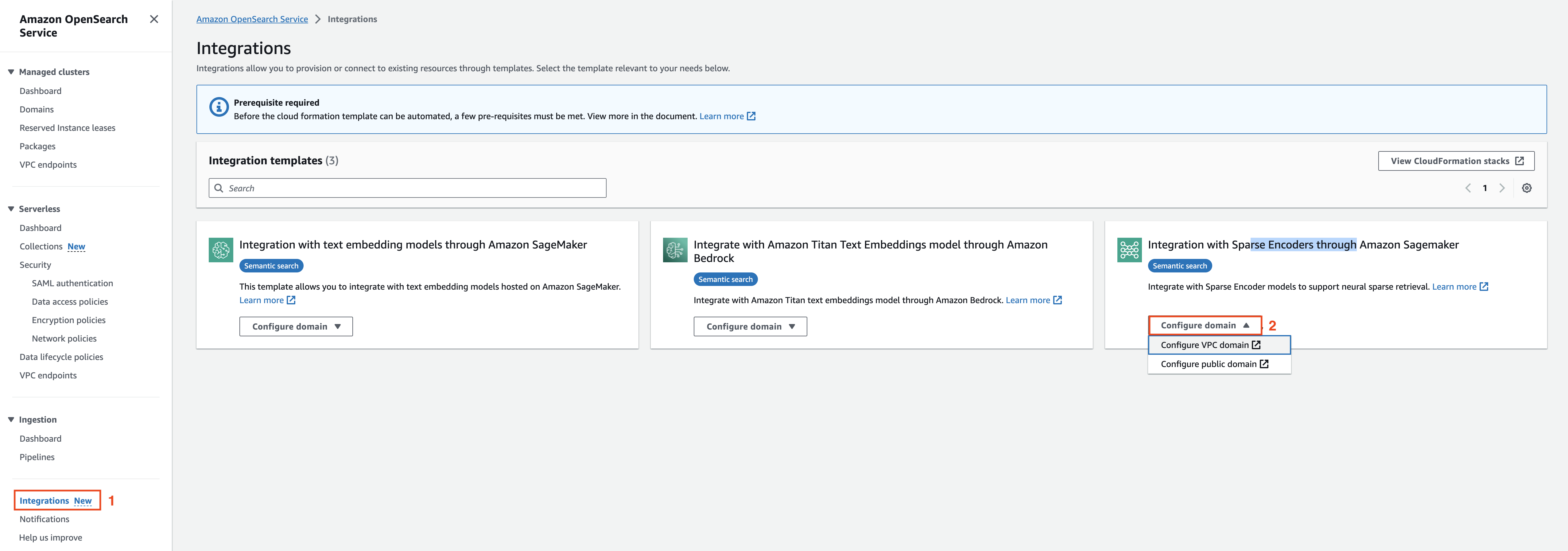Open Pipelines under Ingestion
This screenshot has width=1568, height=551.
(37, 457)
